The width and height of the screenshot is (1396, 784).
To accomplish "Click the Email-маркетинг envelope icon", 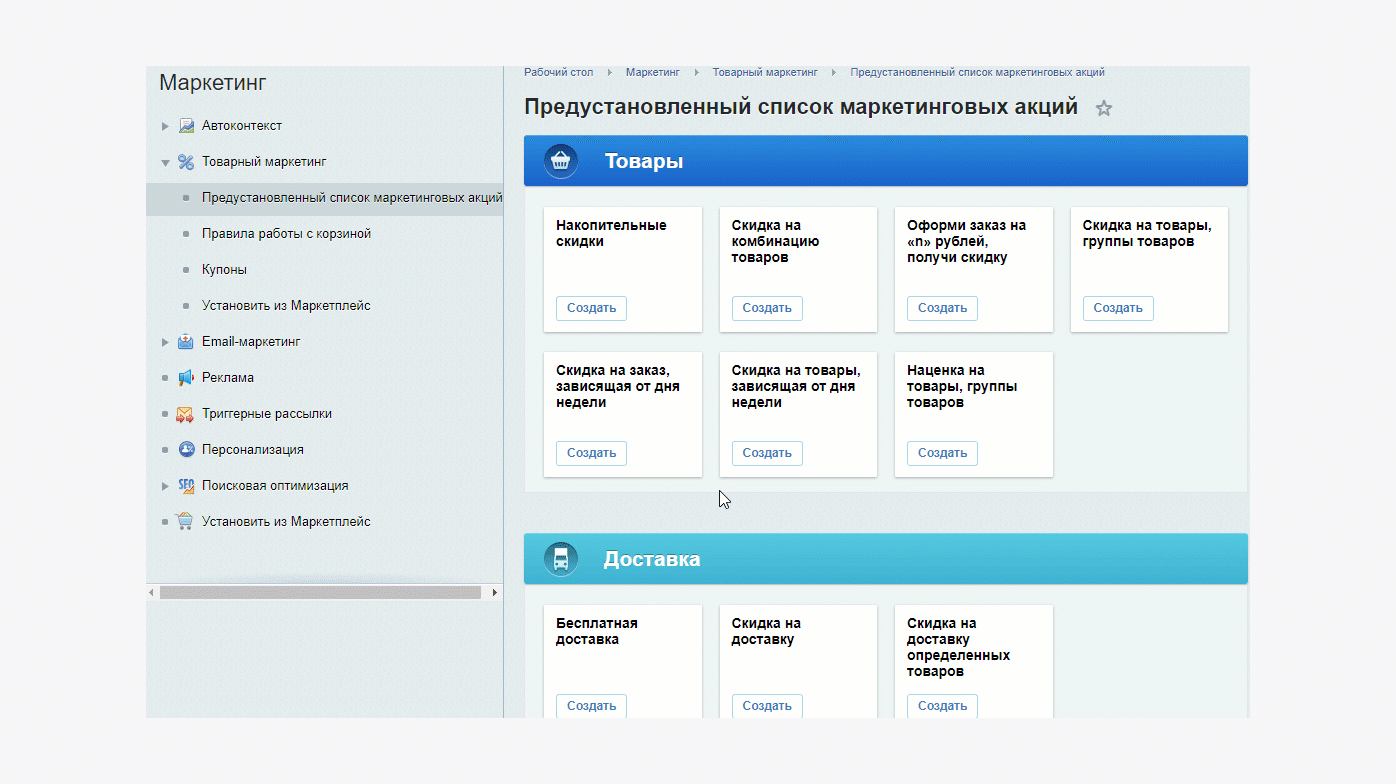I will tap(186, 342).
